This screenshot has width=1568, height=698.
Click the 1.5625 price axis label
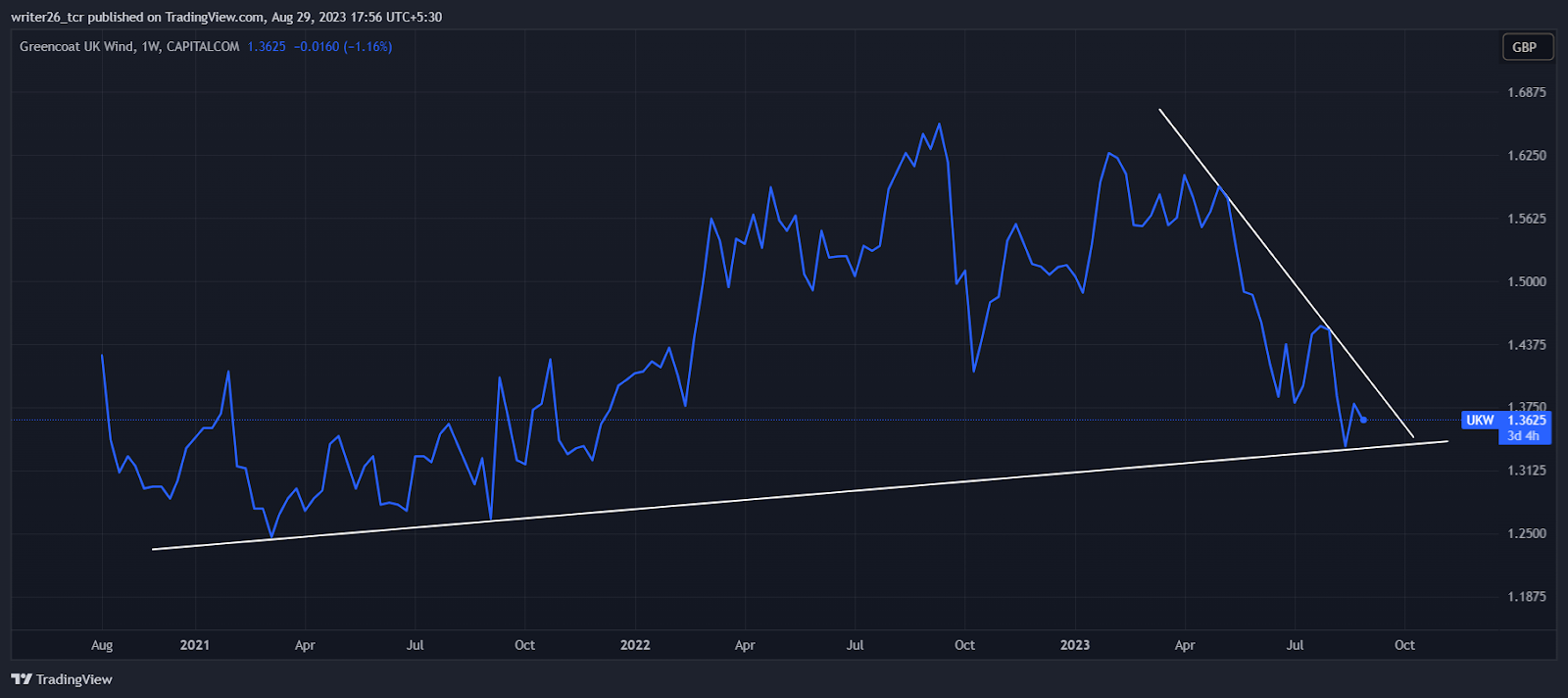[x=1527, y=218]
